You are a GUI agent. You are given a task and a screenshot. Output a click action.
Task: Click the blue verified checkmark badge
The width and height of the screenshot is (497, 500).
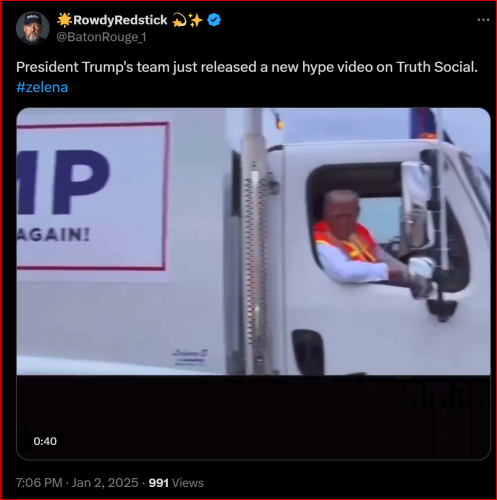(x=214, y=20)
